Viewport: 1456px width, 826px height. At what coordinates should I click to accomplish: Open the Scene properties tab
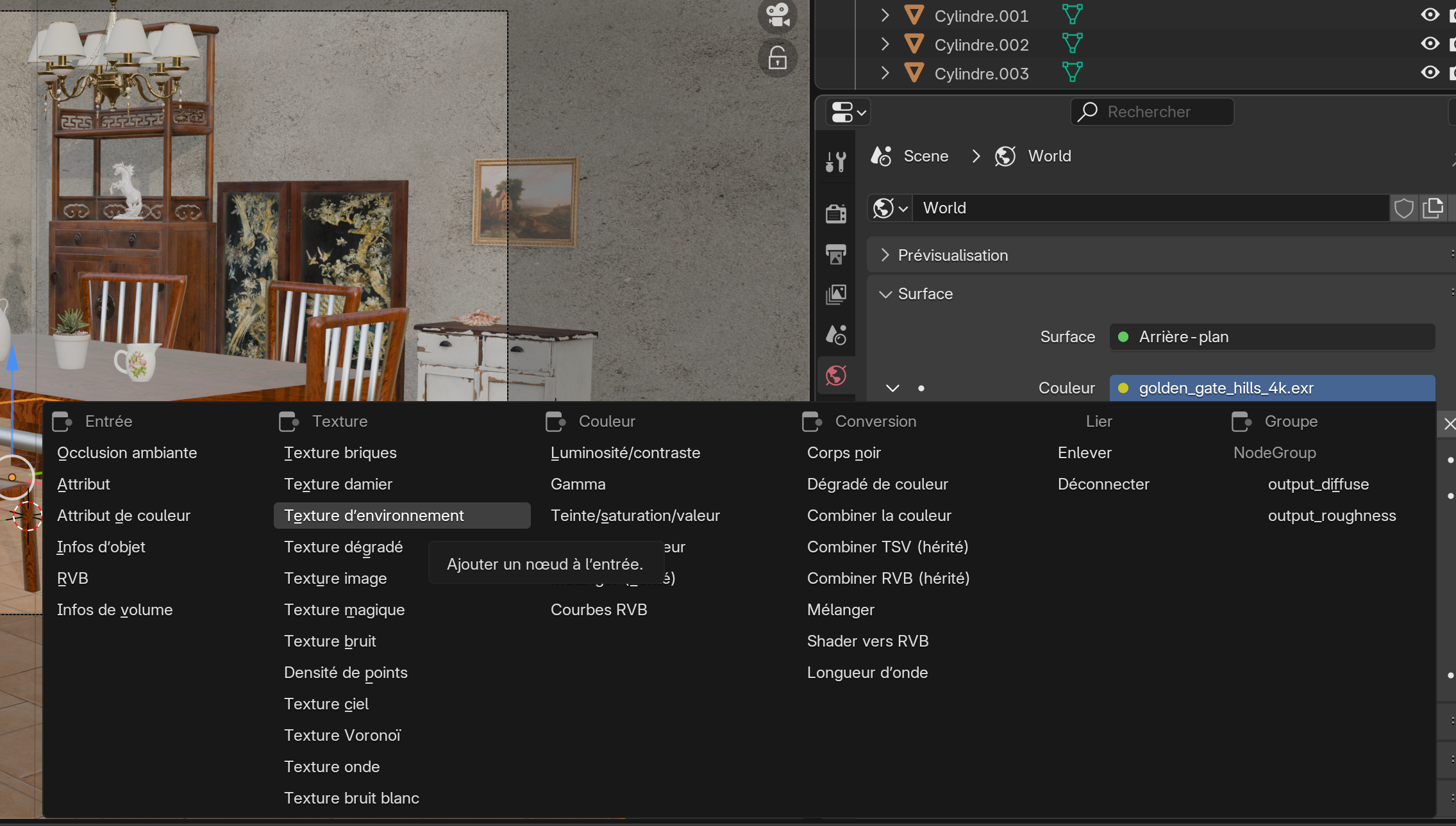coord(836,335)
